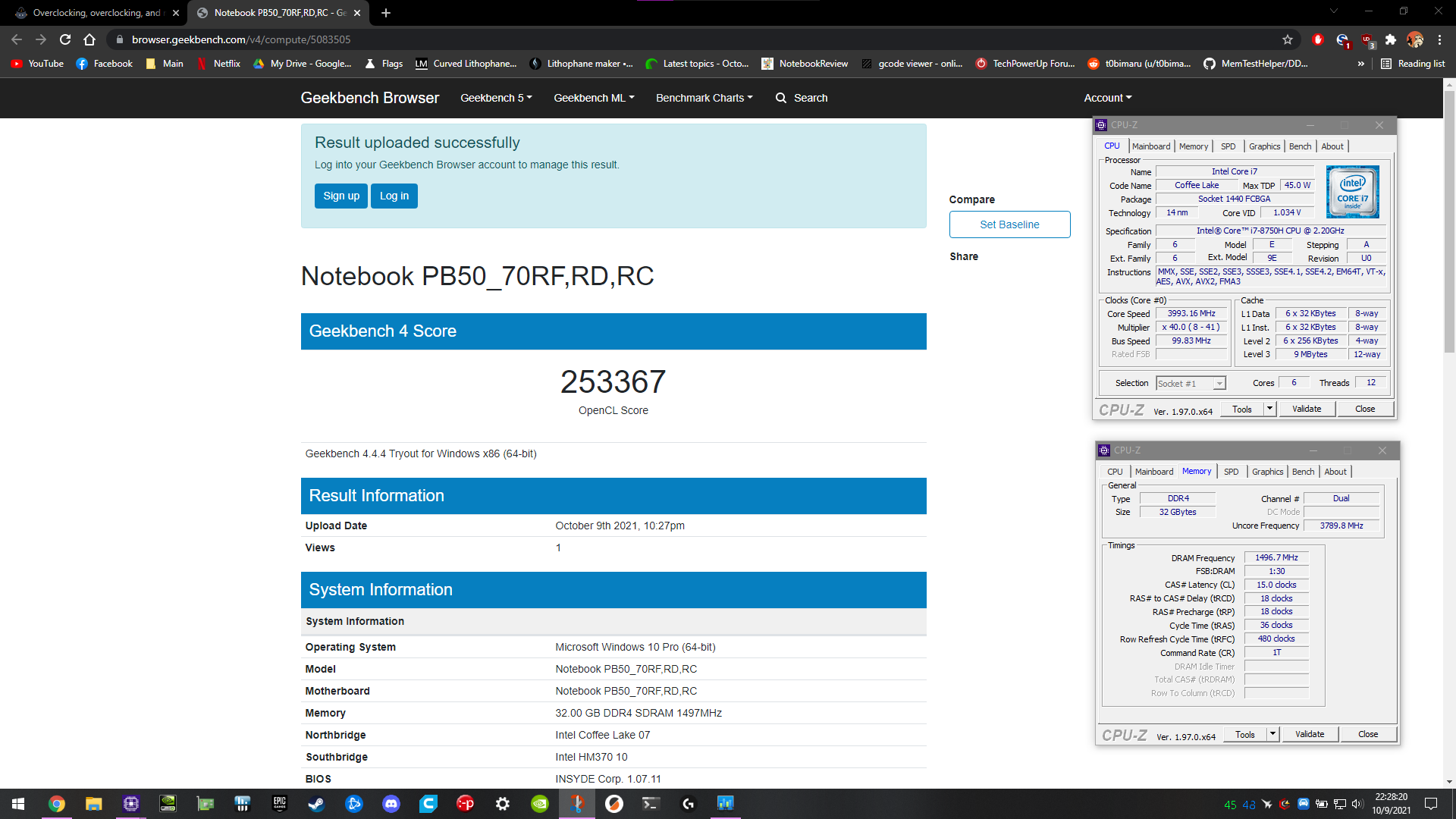The image size is (1456, 819).
Task: Open SPD tab in upper CPU-Z window
Action: click(1228, 146)
